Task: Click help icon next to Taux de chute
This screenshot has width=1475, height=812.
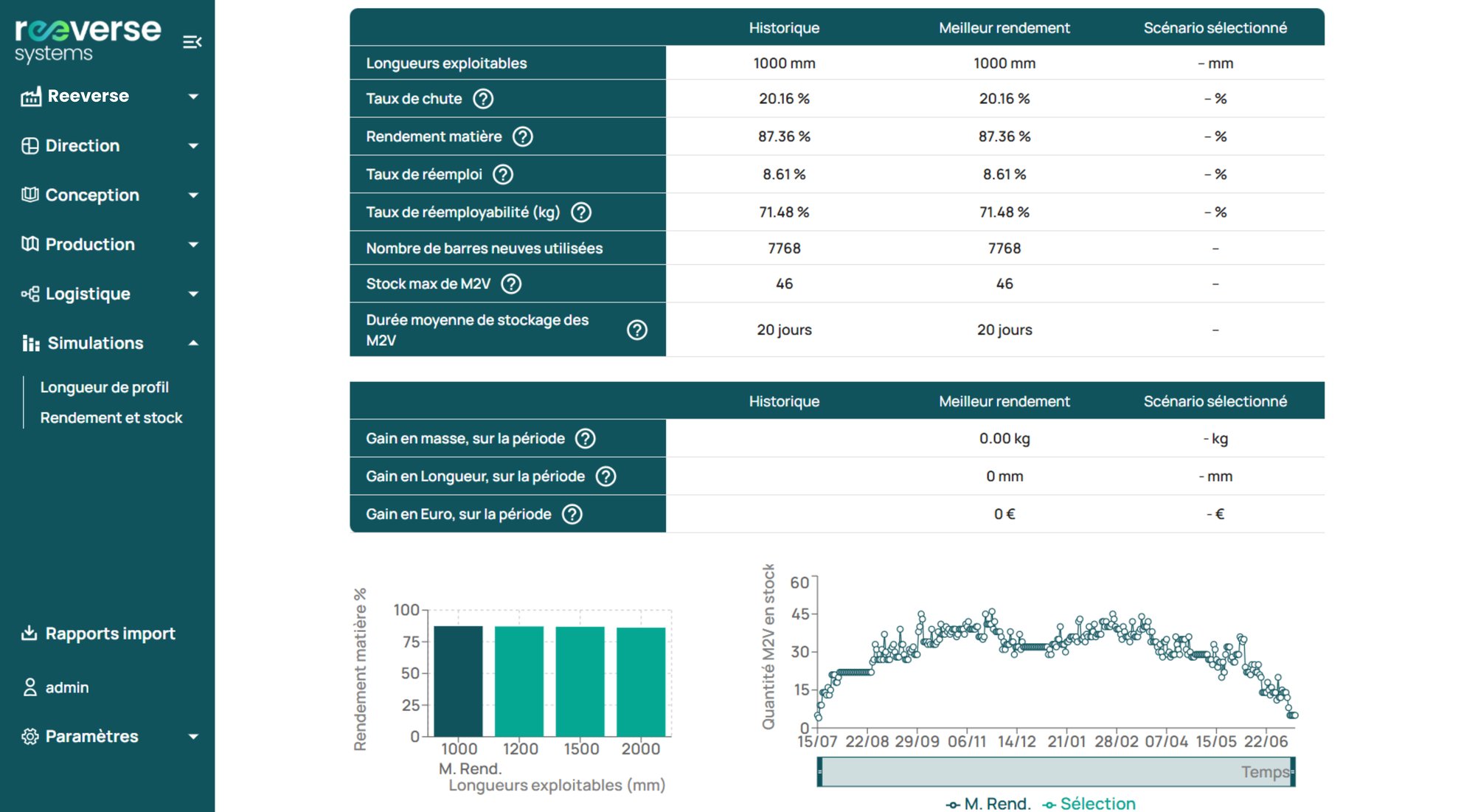Action: point(483,99)
